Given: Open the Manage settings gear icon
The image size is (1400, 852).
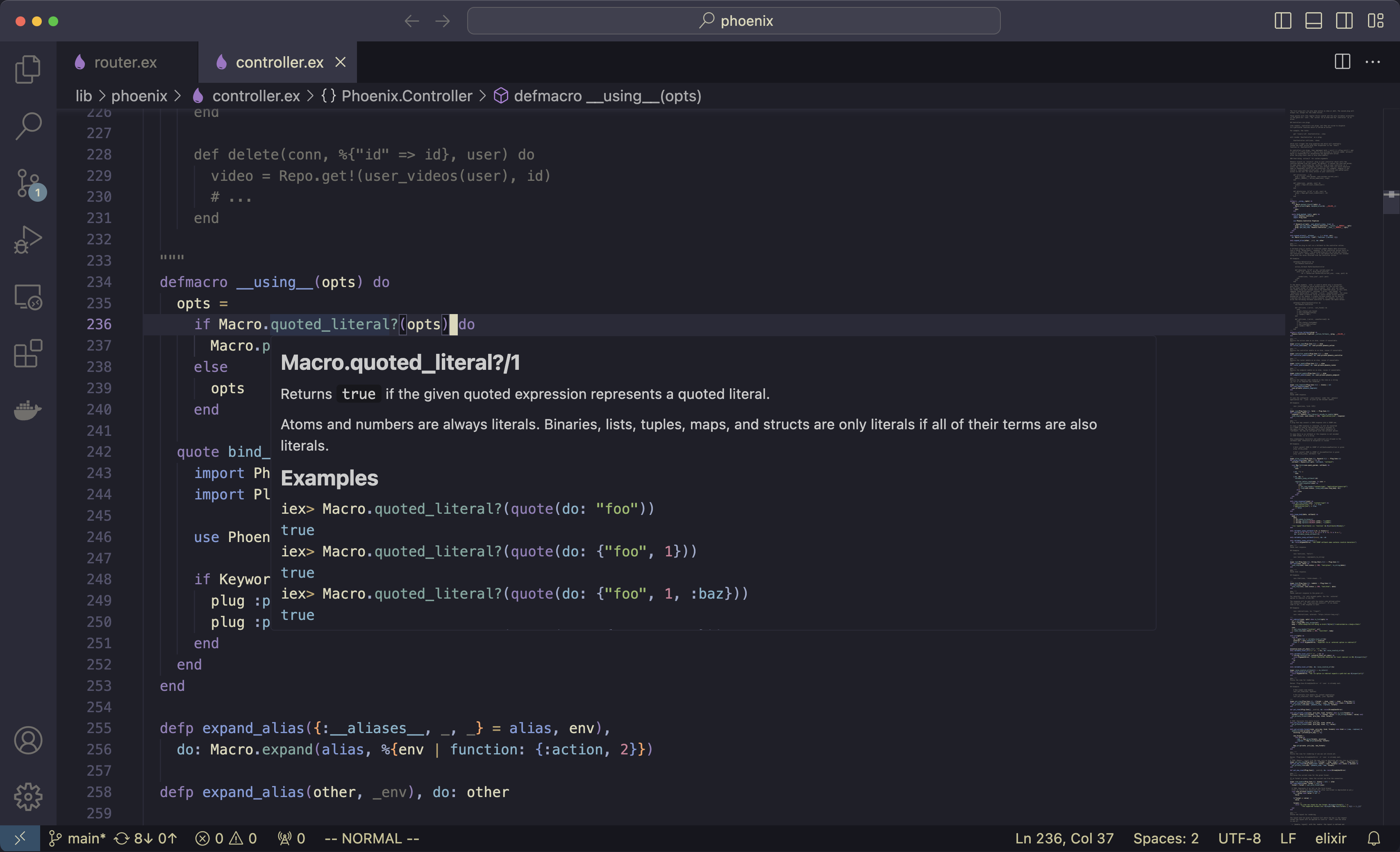Looking at the screenshot, I should [x=27, y=797].
